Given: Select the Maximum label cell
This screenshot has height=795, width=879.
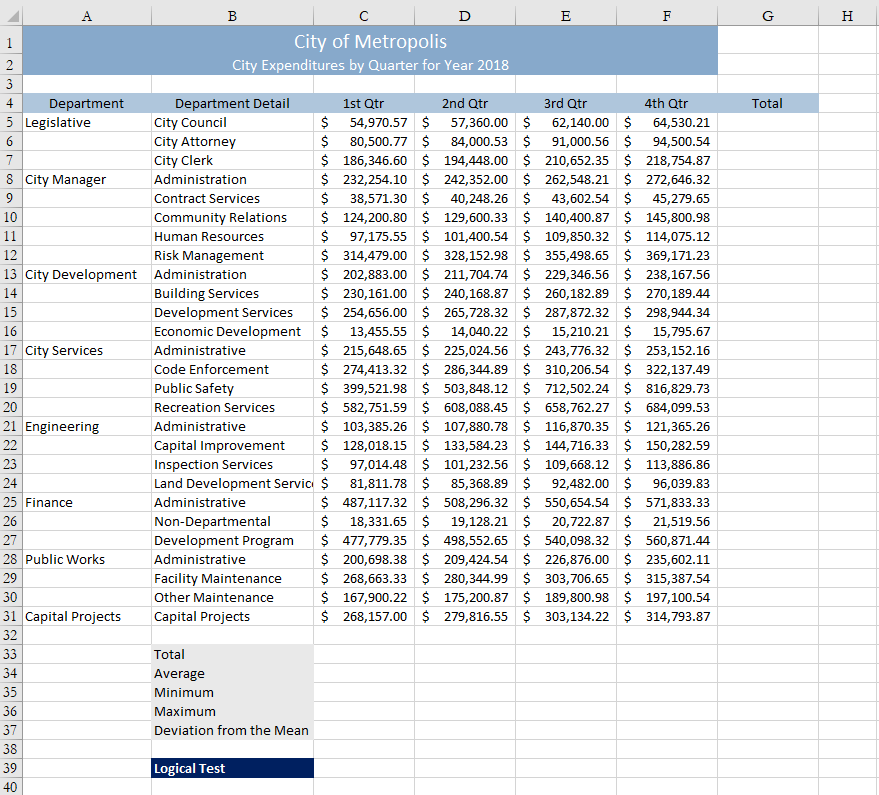Looking at the screenshot, I should 232,711.
